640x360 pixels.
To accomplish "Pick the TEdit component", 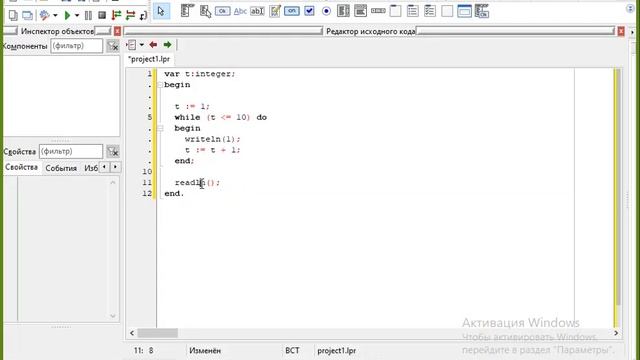I will [x=257, y=11].
